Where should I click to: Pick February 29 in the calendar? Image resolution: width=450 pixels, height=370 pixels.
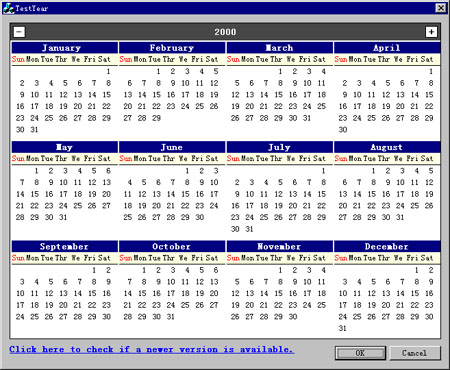click(x=156, y=118)
